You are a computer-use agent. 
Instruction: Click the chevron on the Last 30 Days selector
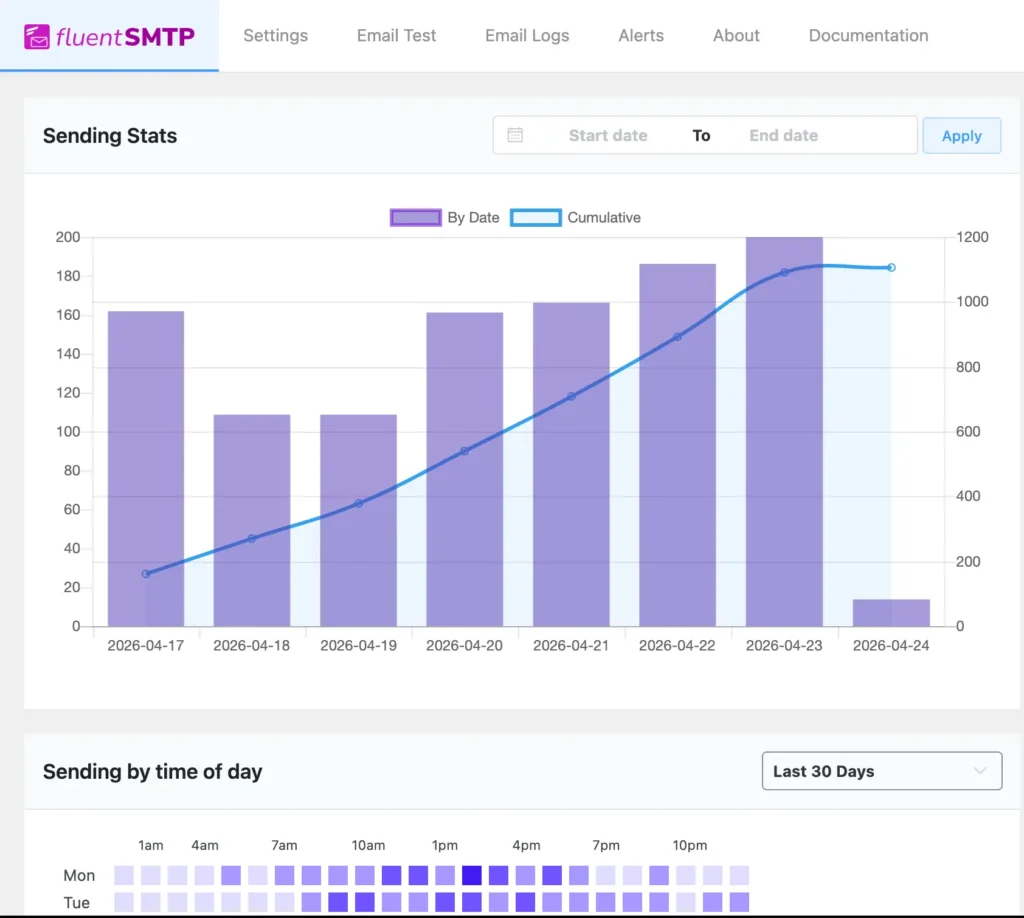coord(981,771)
